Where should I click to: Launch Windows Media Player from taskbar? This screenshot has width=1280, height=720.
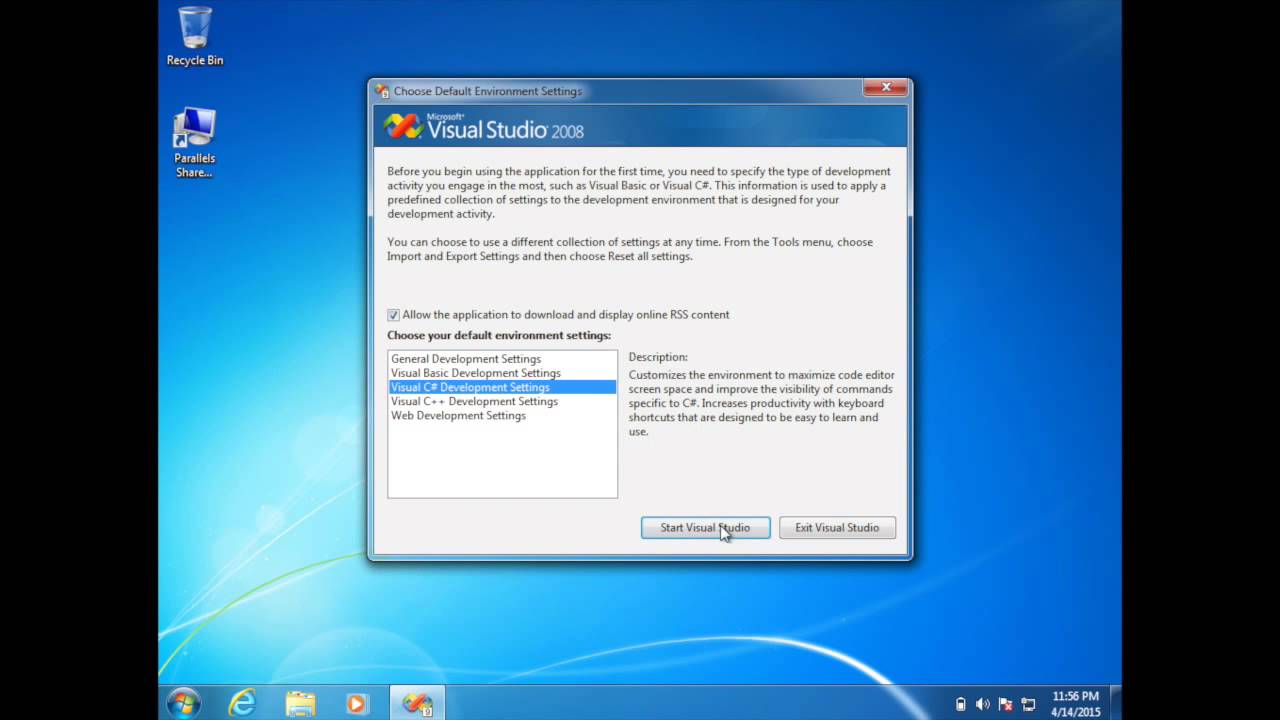click(x=357, y=703)
